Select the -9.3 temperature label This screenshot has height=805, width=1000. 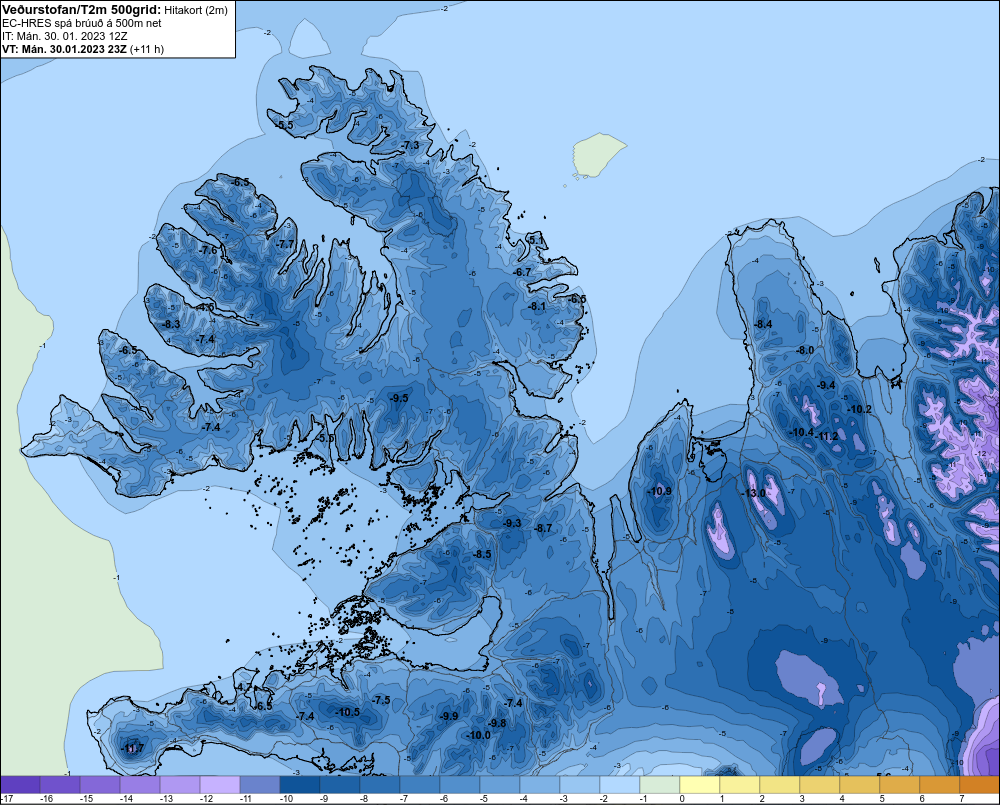pyautogui.click(x=511, y=523)
